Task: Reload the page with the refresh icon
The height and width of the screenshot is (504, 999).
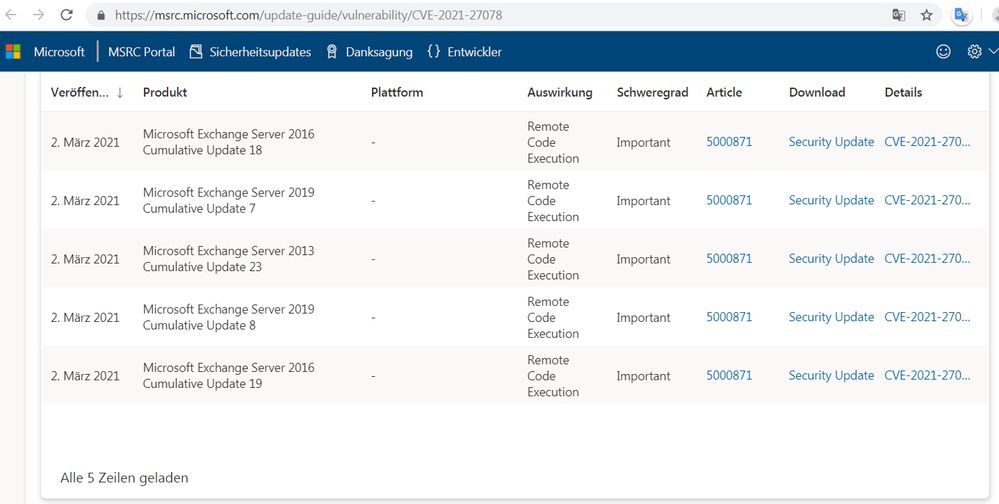Action: (x=67, y=16)
